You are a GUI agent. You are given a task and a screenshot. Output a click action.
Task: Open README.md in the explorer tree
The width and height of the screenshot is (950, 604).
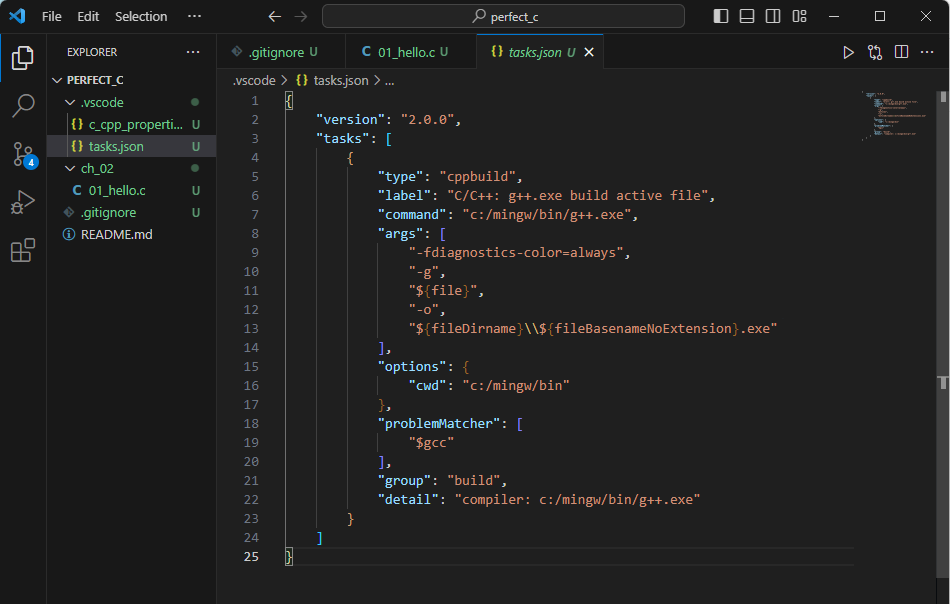tap(131, 234)
